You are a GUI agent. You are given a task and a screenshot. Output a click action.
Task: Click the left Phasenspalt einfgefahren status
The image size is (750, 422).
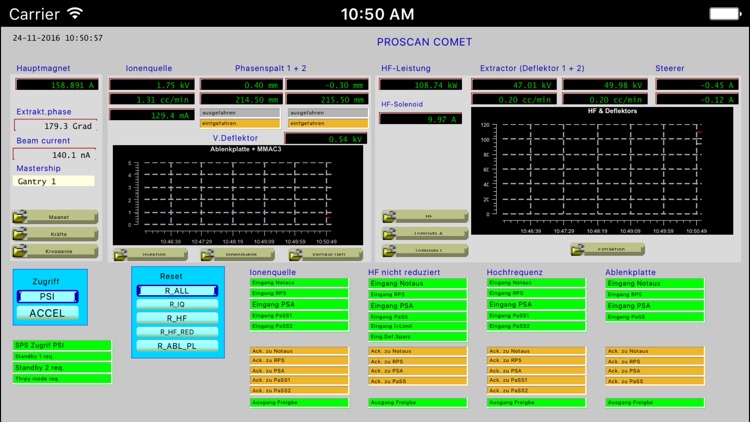click(x=240, y=123)
